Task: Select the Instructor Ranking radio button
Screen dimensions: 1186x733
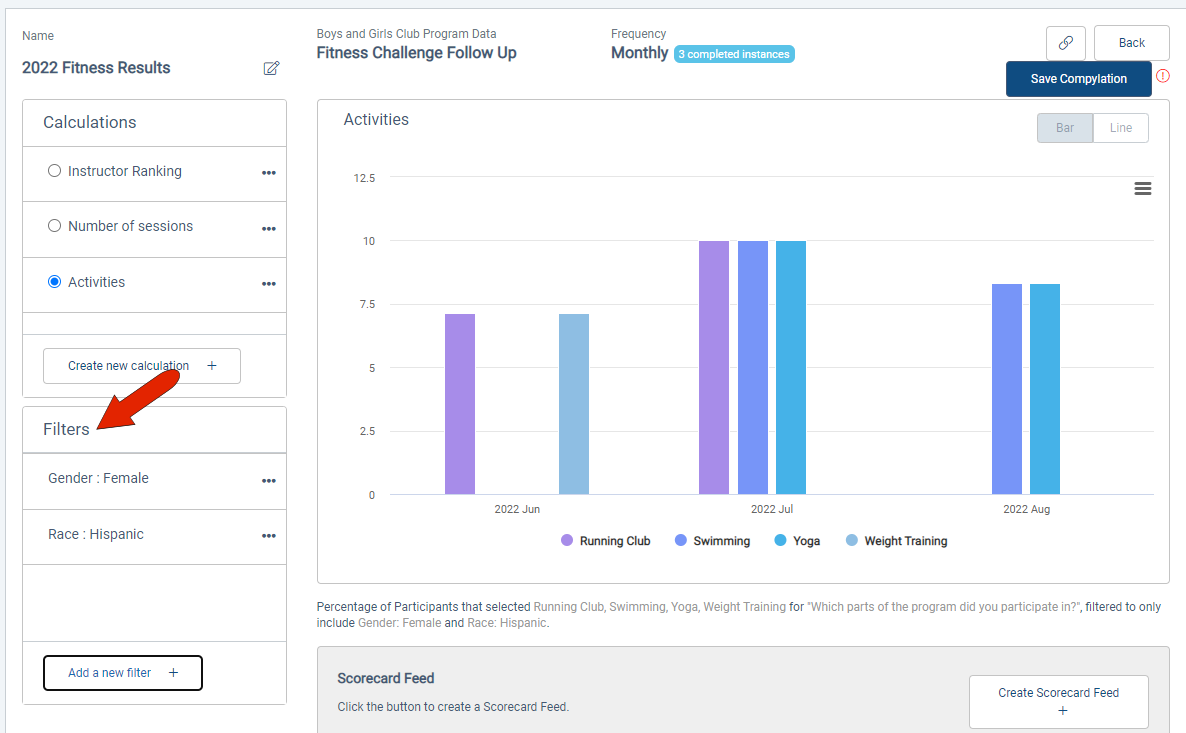Action: (x=54, y=171)
